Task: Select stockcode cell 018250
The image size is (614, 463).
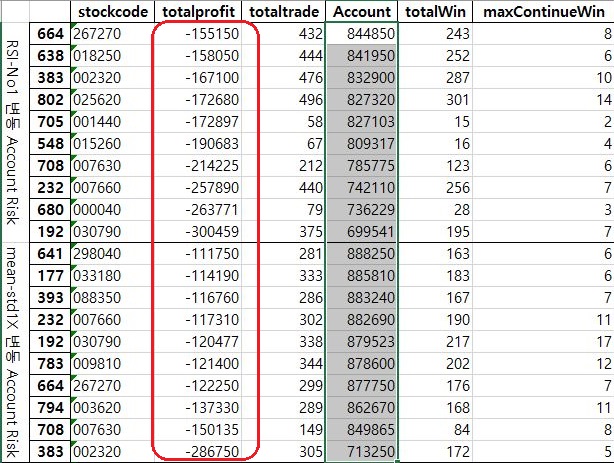Action: [113, 56]
